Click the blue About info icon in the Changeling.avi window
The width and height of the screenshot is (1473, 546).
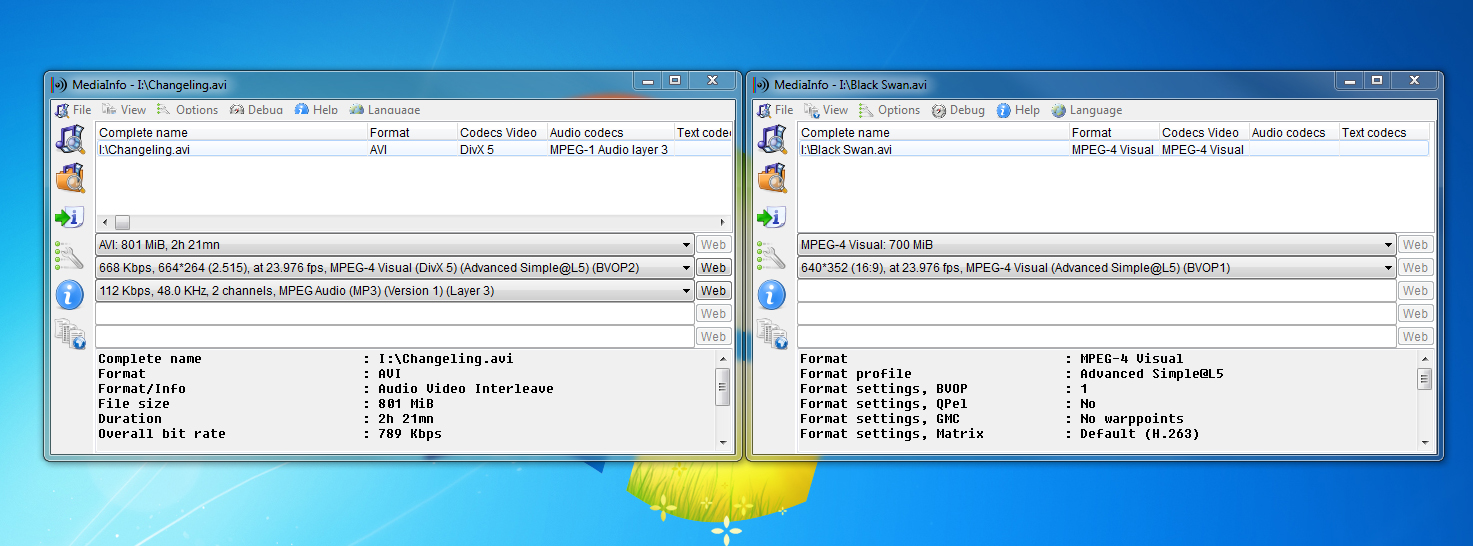69,294
